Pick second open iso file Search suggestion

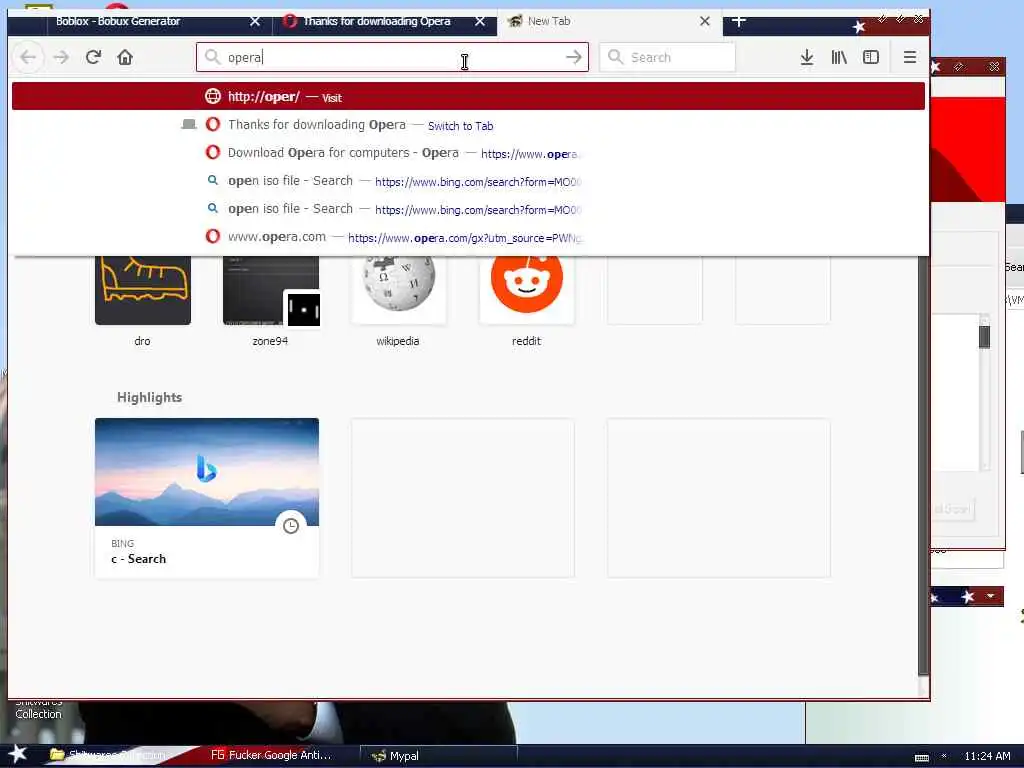[x=468, y=209]
